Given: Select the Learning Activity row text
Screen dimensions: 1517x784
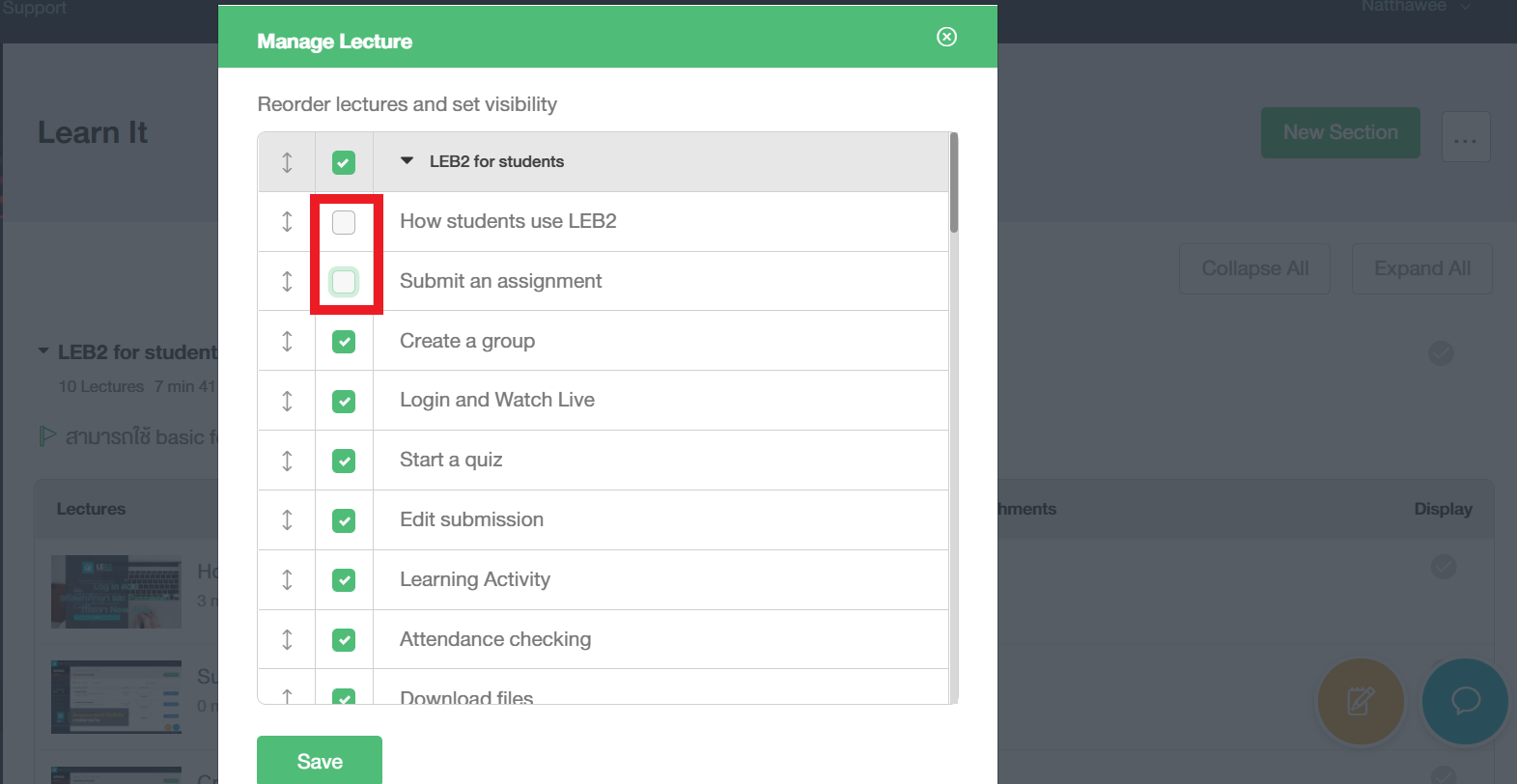Looking at the screenshot, I should pyautogui.click(x=475, y=579).
